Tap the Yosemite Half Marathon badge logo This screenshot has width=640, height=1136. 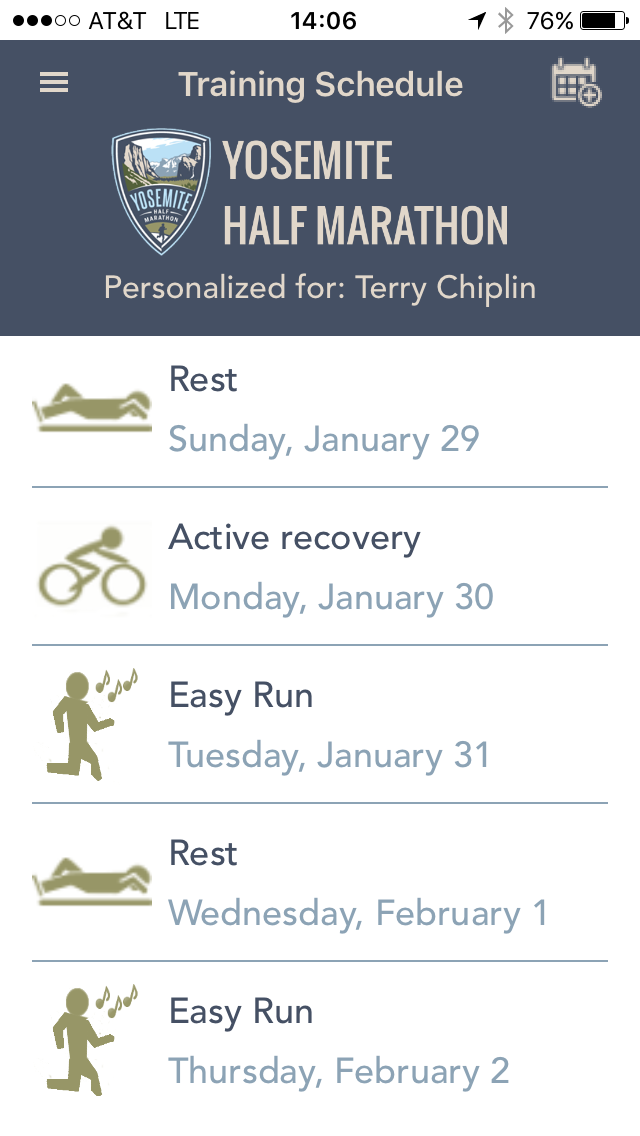(x=160, y=192)
